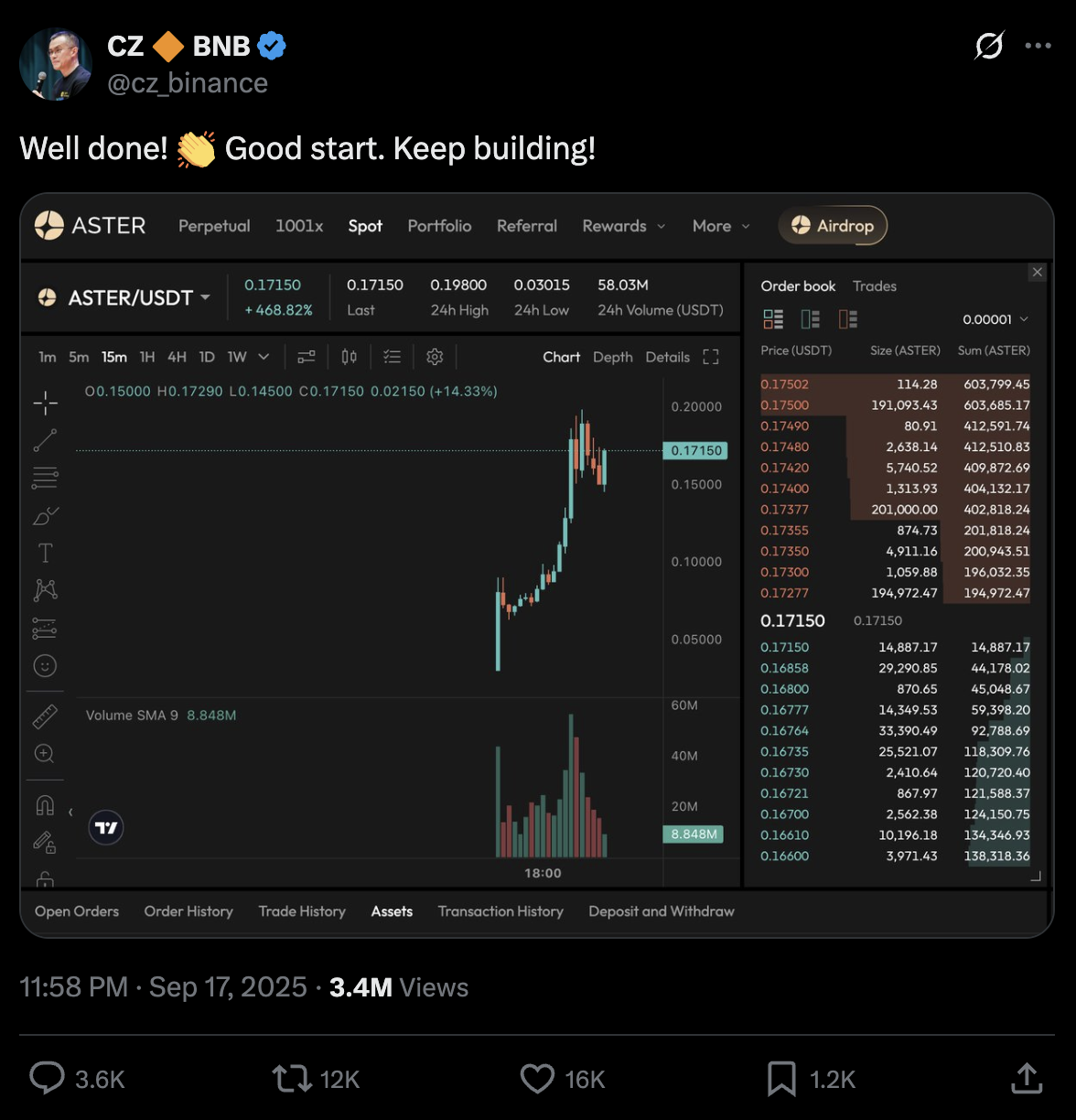This screenshot has width=1076, height=1120.
Task: Click the candlestick chart type icon
Action: tap(349, 357)
